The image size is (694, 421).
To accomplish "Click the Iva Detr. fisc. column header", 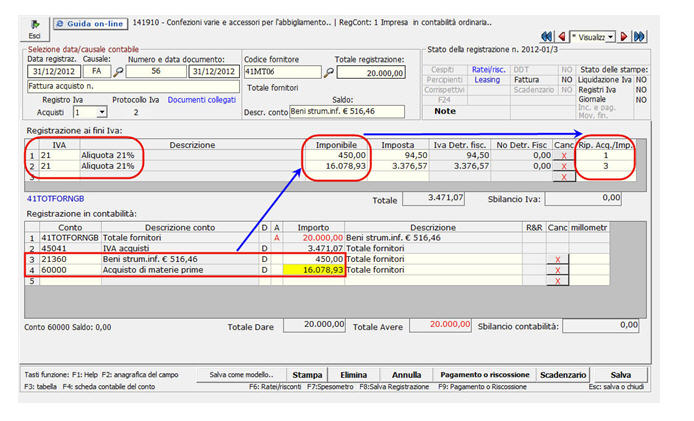I will click(459, 145).
